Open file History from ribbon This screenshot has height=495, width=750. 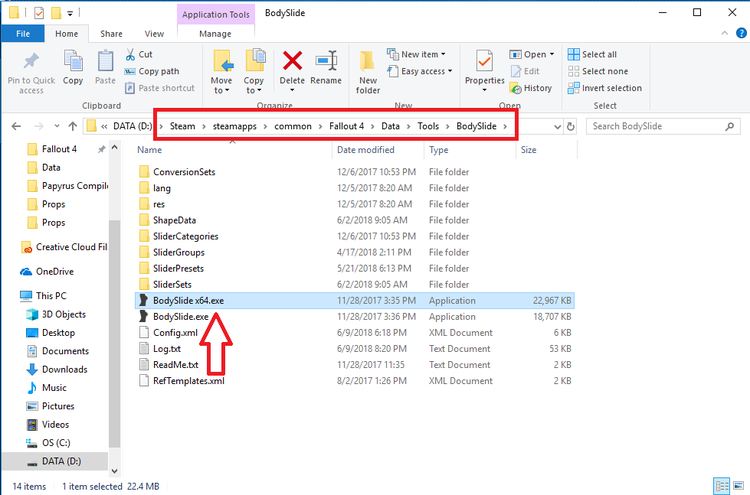coord(531,88)
